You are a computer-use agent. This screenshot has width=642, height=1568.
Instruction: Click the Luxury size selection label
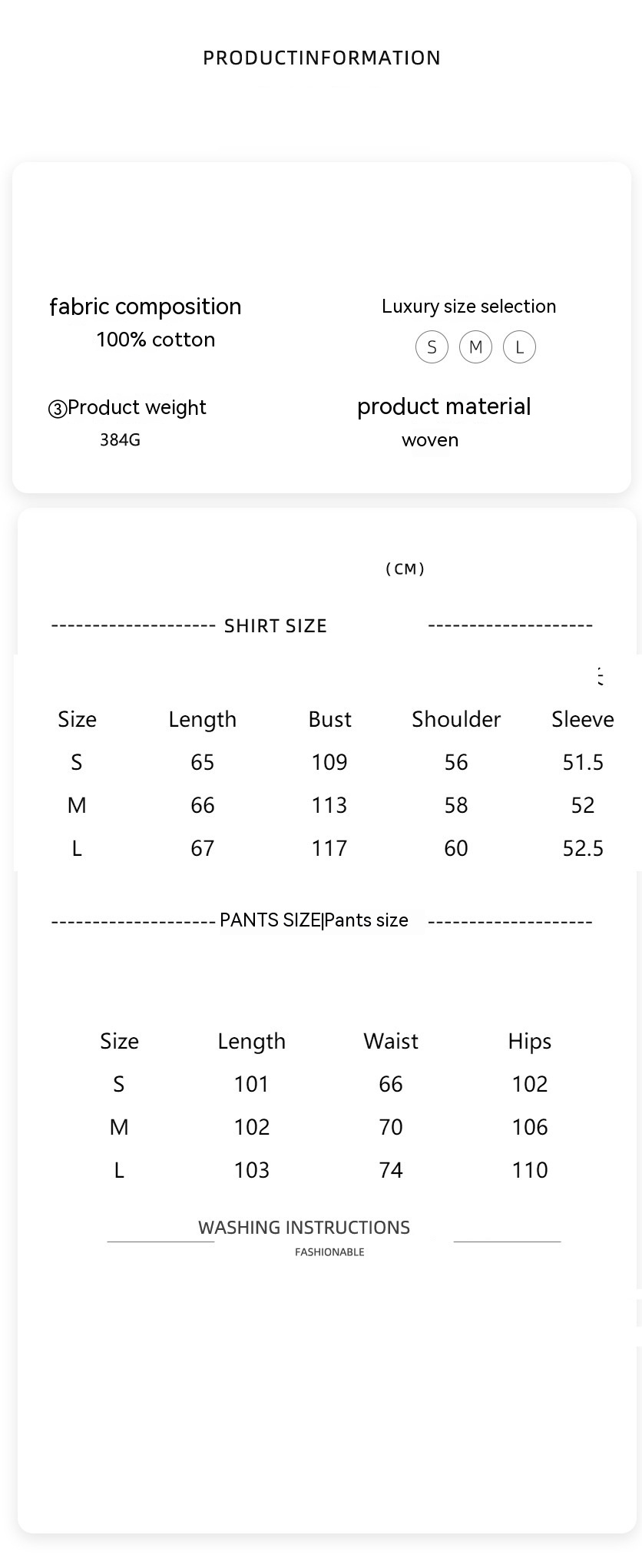pyautogui.click(x=468, y=307)
